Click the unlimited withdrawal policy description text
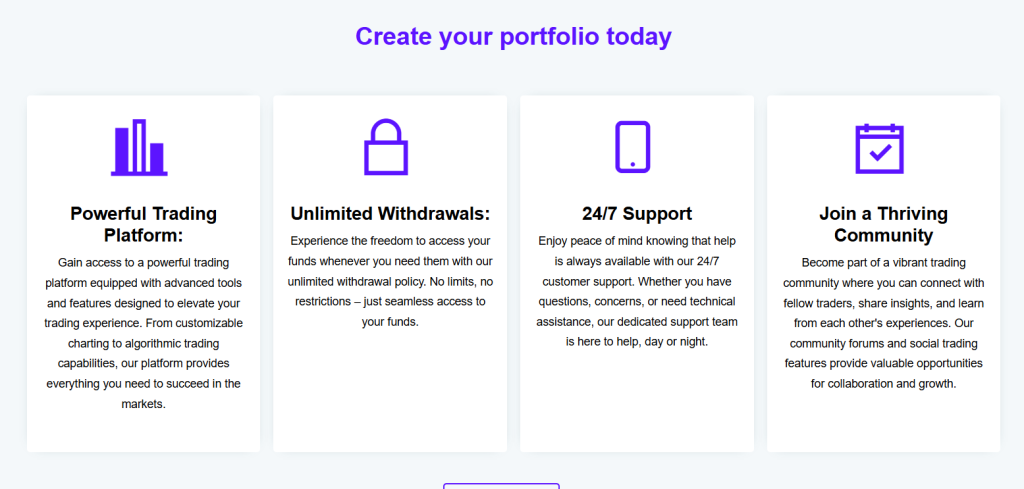1024x489 pixels. tap(390, 281)
